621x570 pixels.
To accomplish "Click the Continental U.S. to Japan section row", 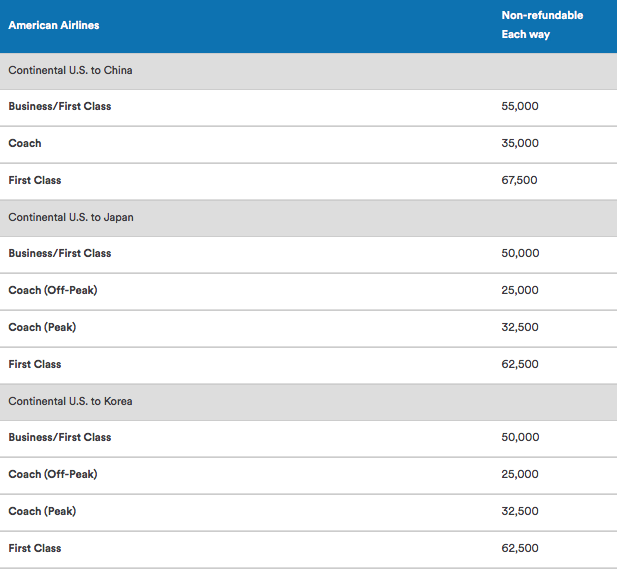I will 308,218.
